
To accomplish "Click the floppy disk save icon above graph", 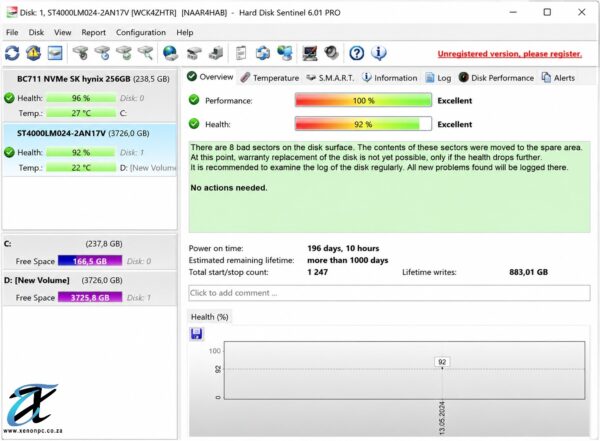I will [196, 334].
